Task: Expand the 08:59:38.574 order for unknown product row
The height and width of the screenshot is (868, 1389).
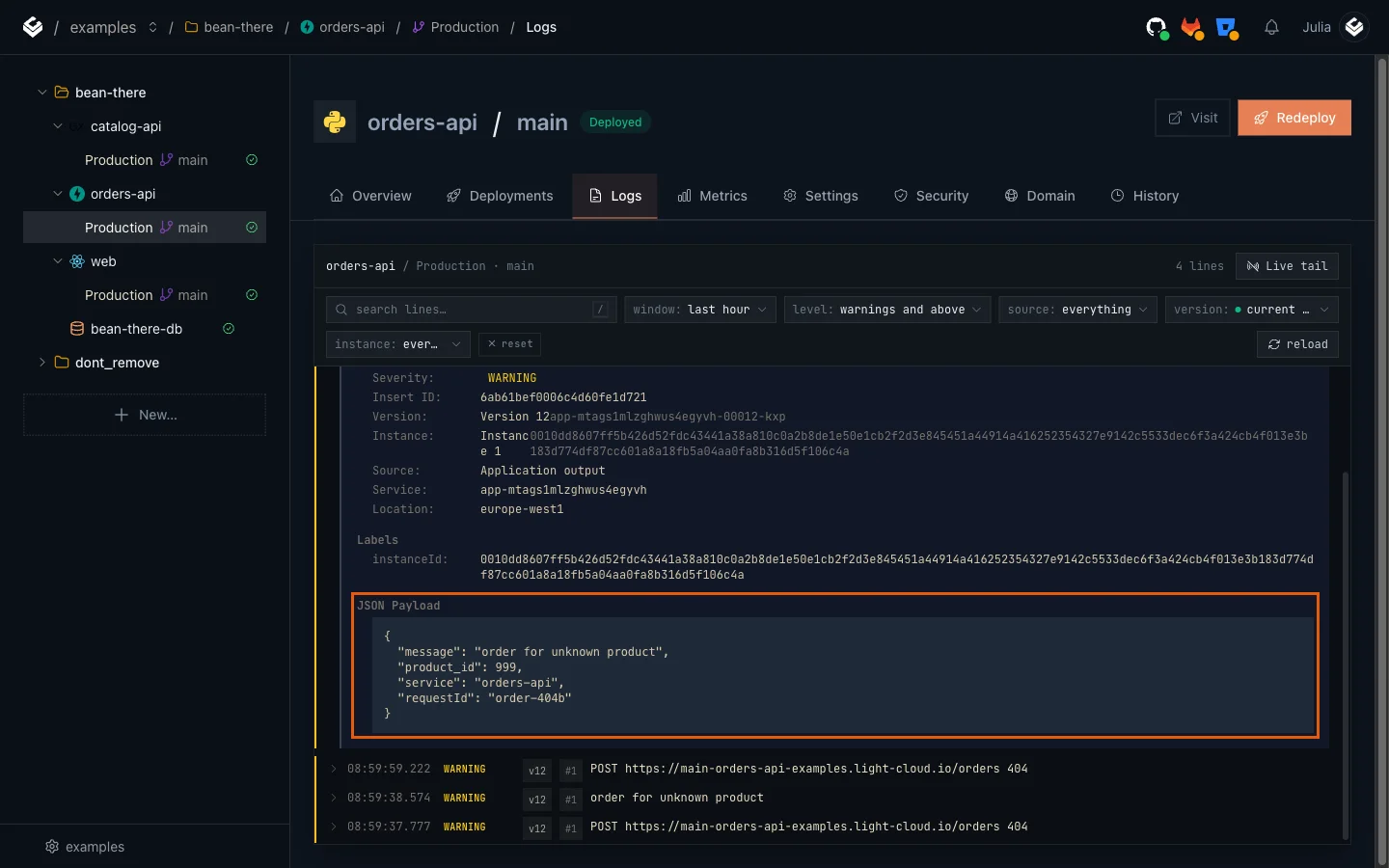Action: coord(334,798)
